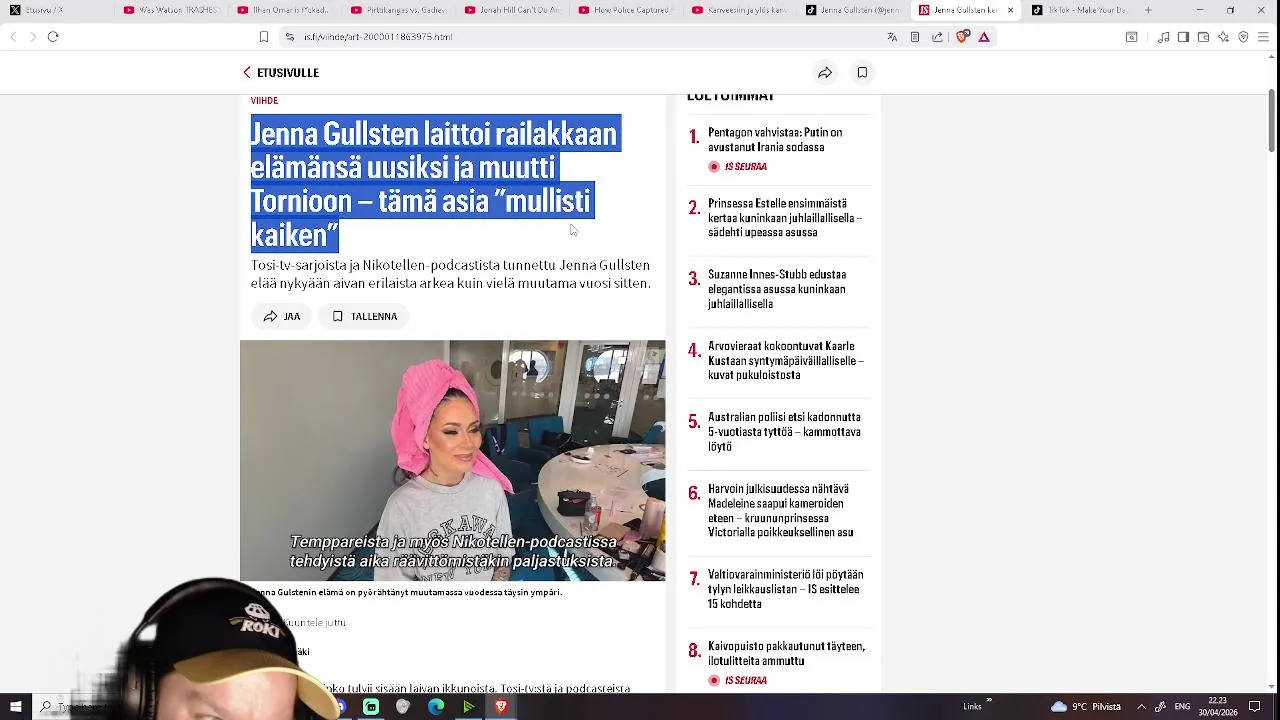Open Kaivopuisto pakkautunut täyteen article
The height and width of the screenshot is (720, 1280).
(x=786, y=654)
